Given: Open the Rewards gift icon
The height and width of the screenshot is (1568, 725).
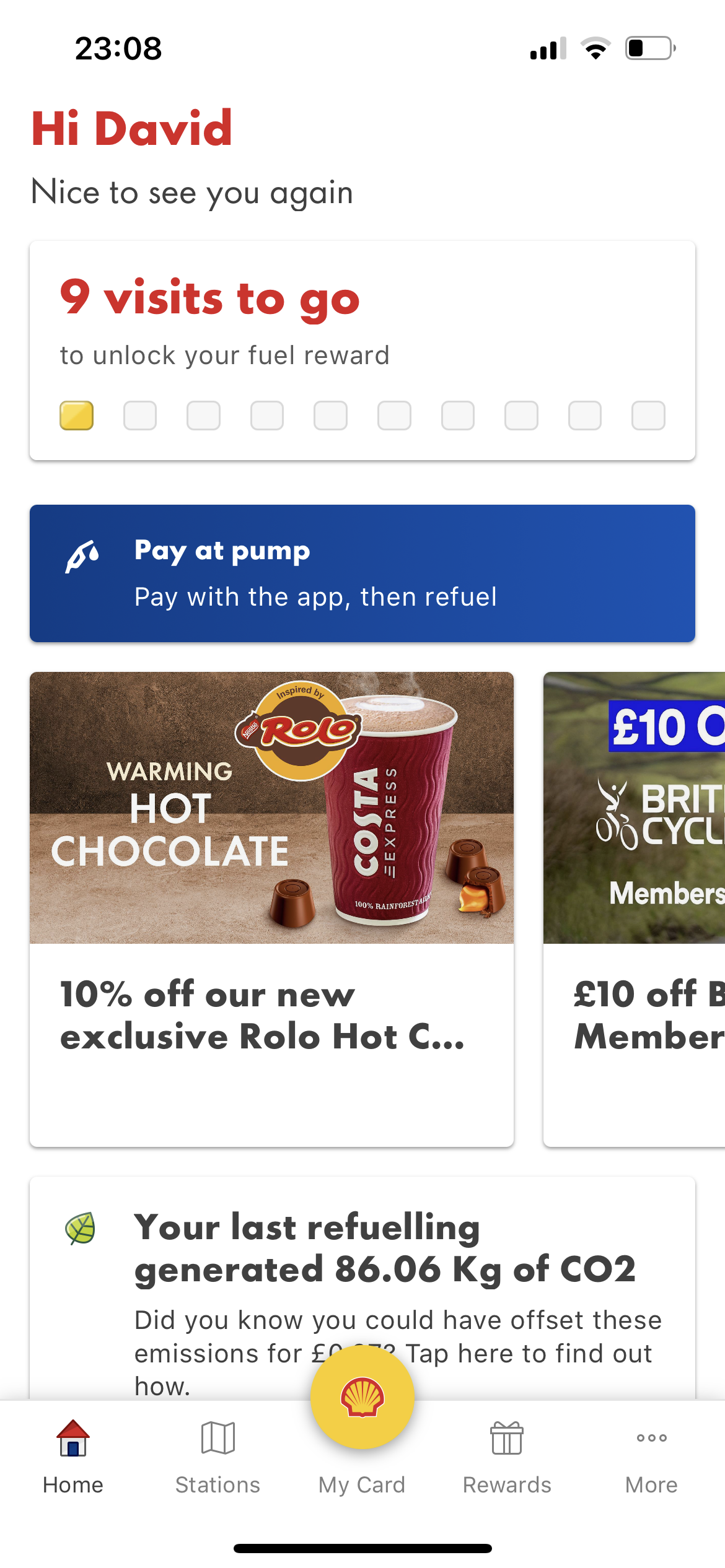Looking at the screenshot, I should 507,1438.
